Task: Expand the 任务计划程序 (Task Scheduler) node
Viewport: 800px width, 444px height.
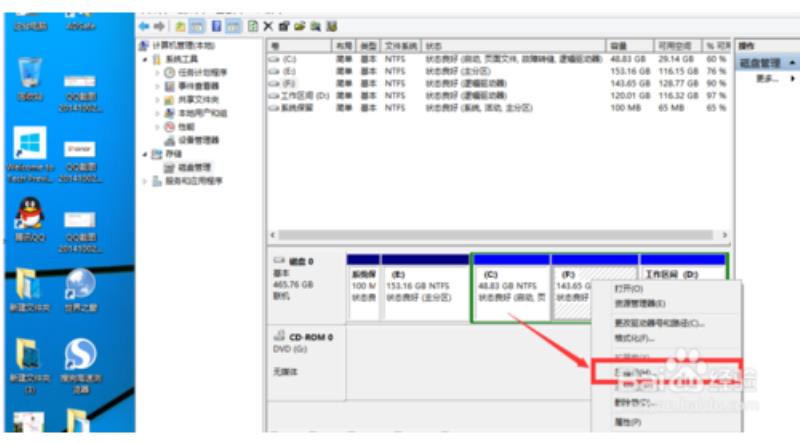Action: 158,73
